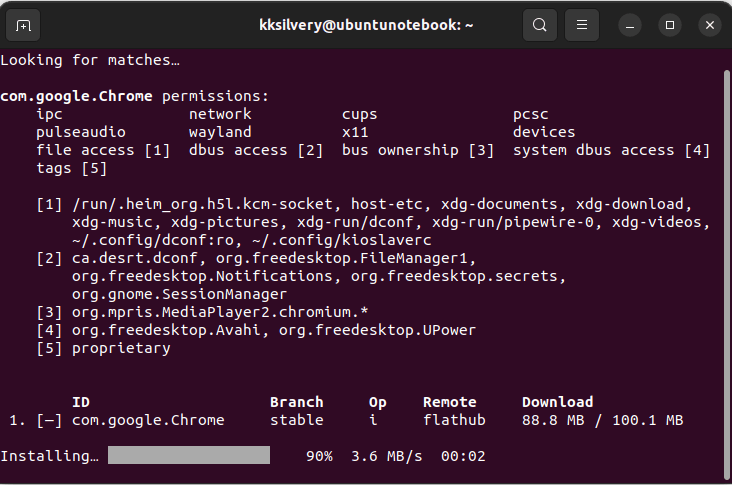Click the '00:02' remaining time
The height and width of the screenshot is (485, 732).
(463, 456)
